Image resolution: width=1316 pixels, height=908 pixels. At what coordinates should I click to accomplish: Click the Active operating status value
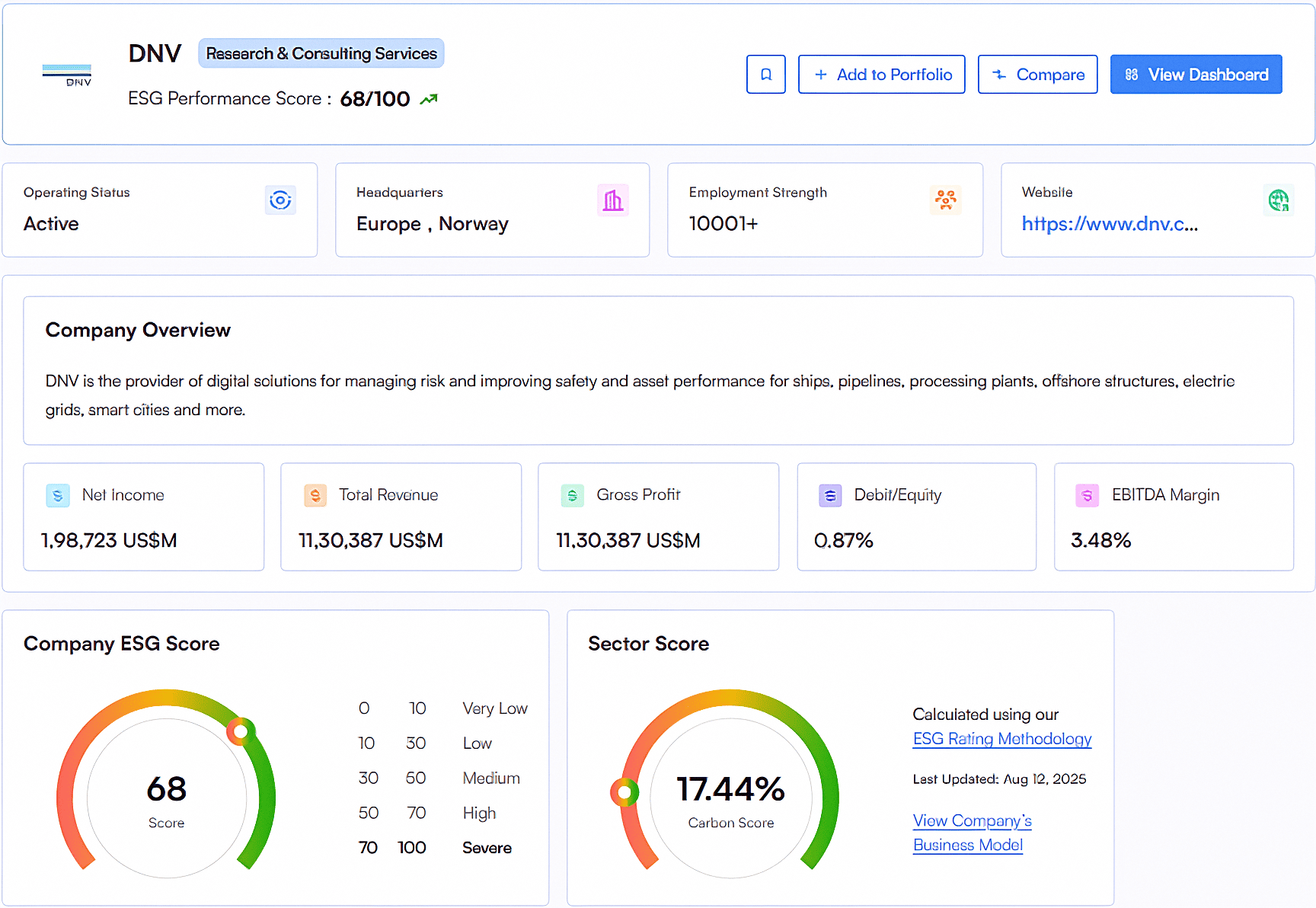(x=51, y=224)
